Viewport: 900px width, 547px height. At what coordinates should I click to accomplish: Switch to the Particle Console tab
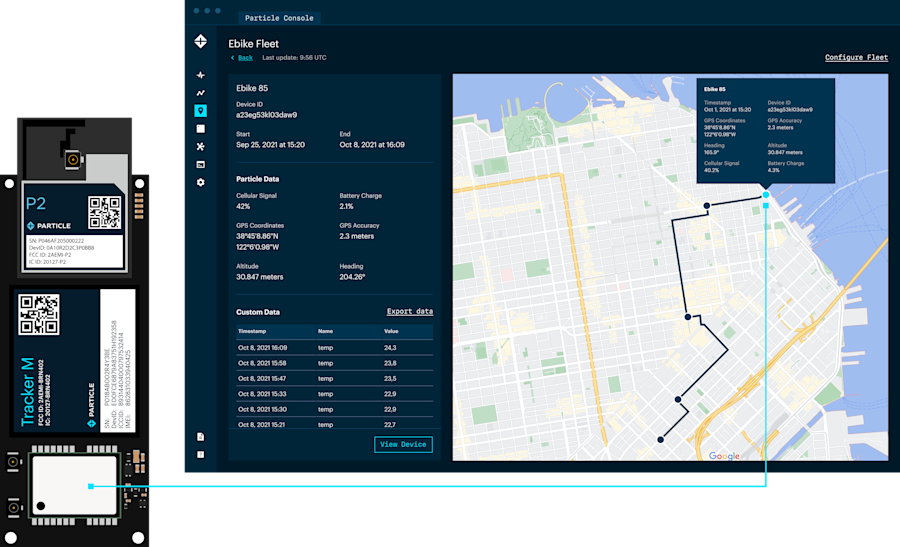click(x=279, y=18)
